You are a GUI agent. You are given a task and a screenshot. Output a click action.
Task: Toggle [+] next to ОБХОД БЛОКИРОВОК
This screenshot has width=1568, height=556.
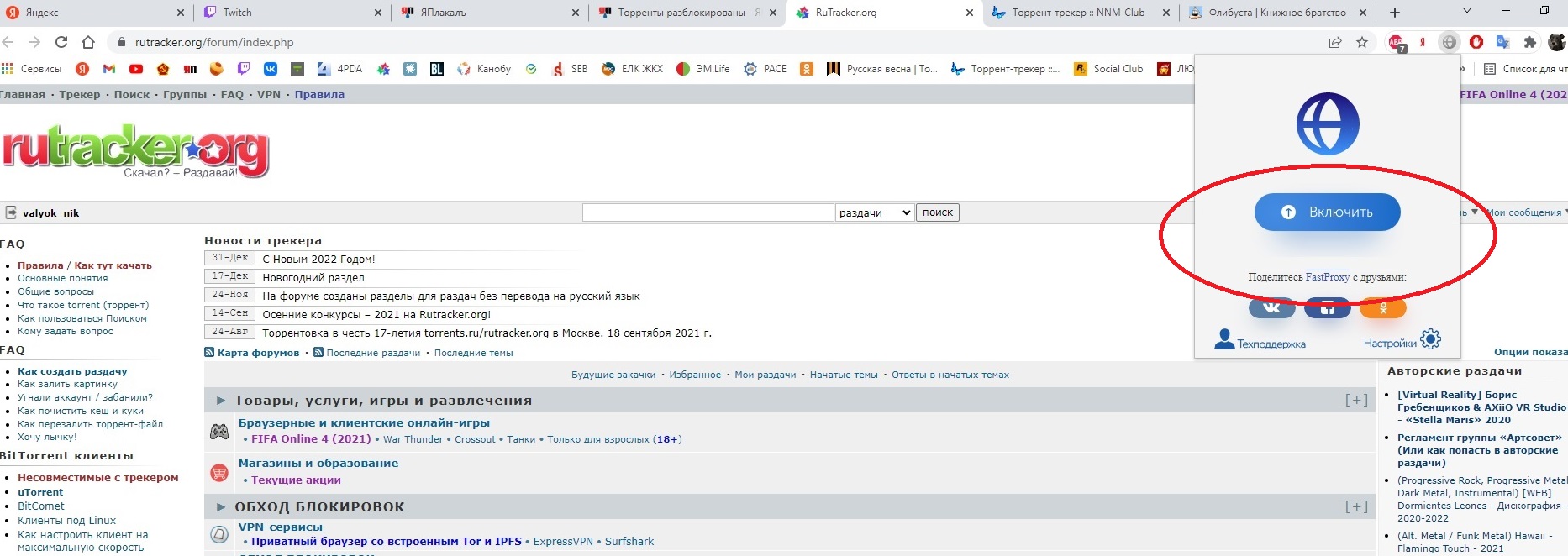click(1356, 507)
